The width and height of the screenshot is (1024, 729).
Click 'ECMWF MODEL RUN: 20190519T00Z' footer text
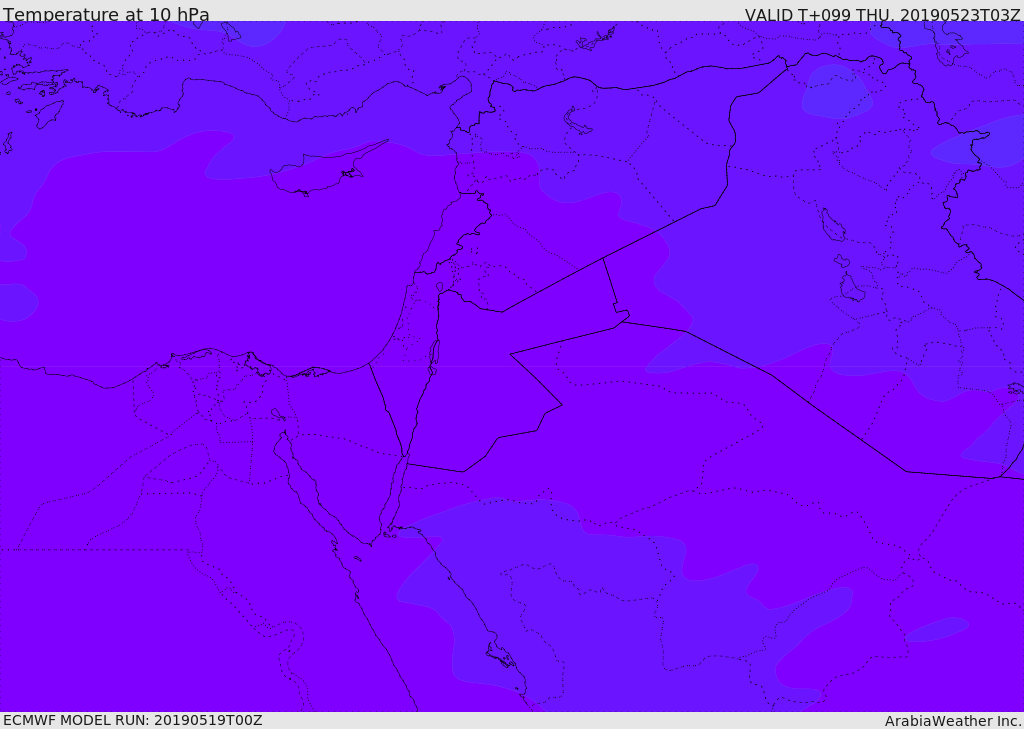(x=133, y=720)
